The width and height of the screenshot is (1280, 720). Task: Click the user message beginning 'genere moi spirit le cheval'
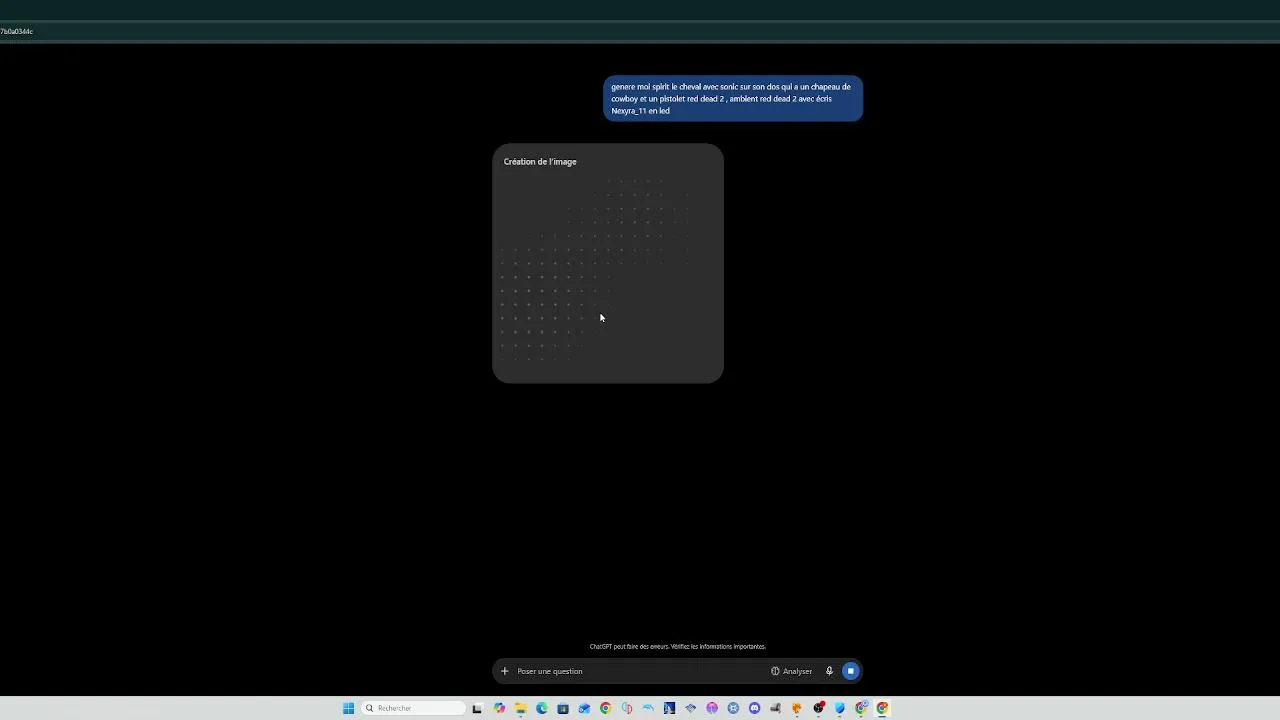click(733, 99)
